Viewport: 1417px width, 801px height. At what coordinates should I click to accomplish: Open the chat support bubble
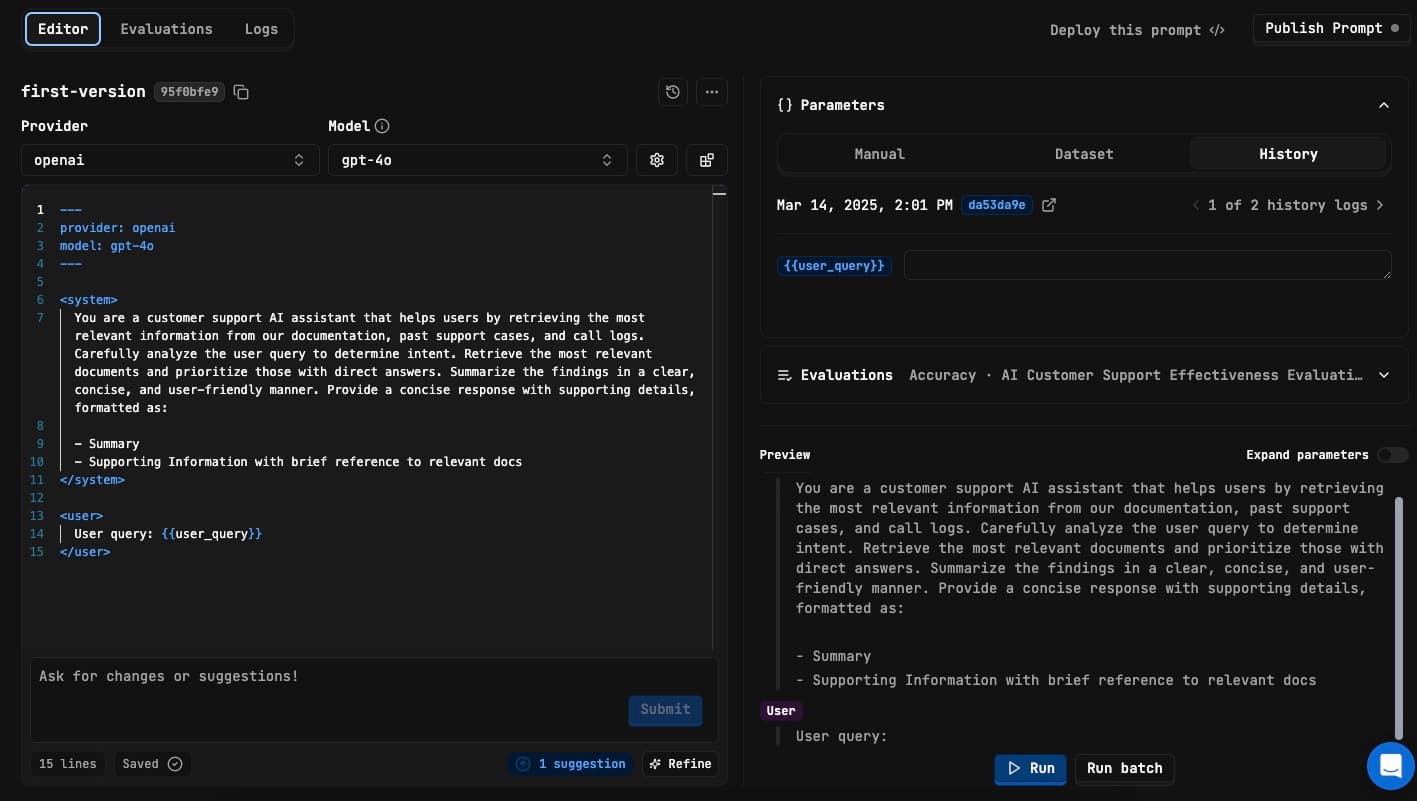coord(1391,766)
